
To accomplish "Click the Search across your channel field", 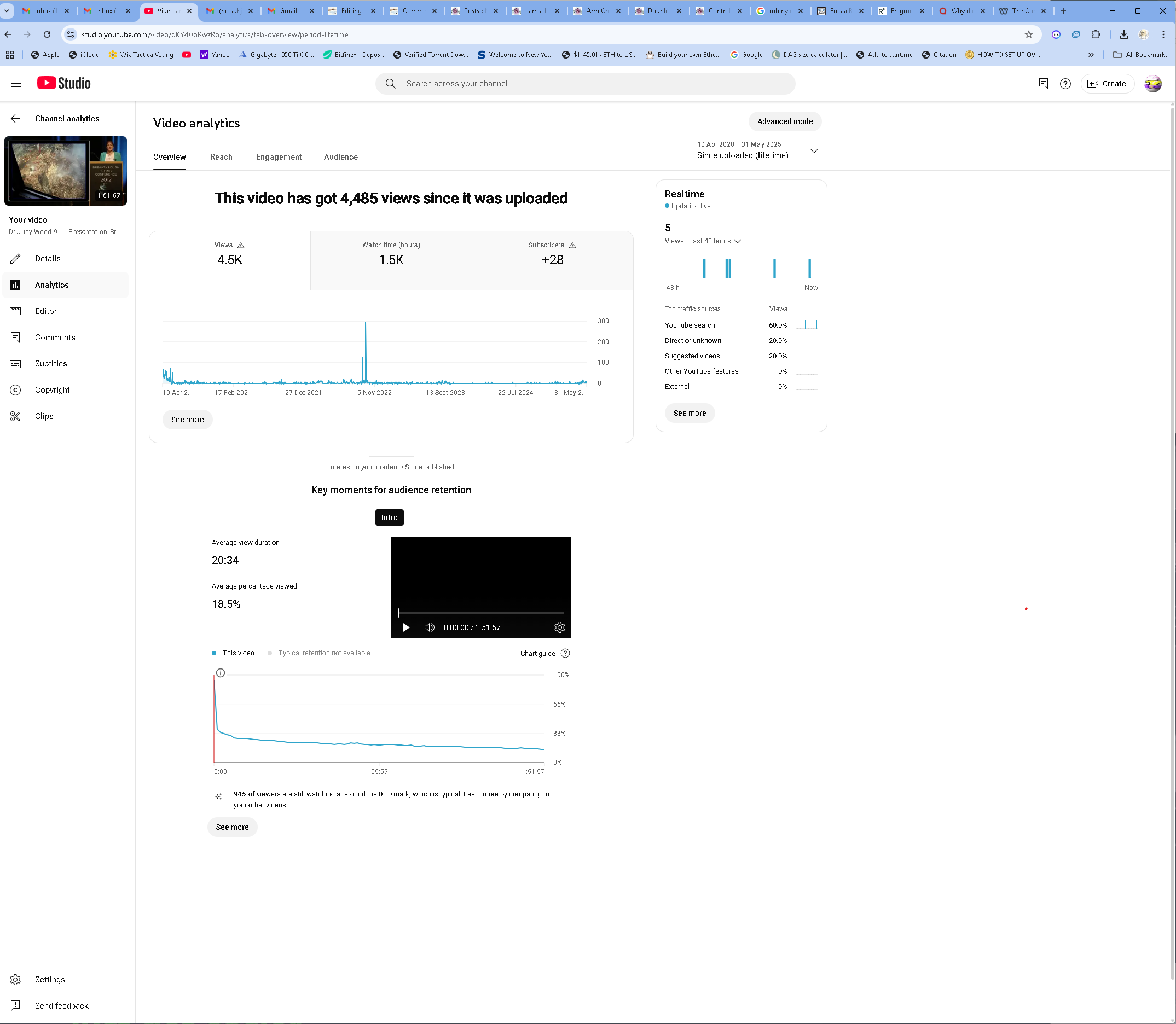I will pos(586,84).
